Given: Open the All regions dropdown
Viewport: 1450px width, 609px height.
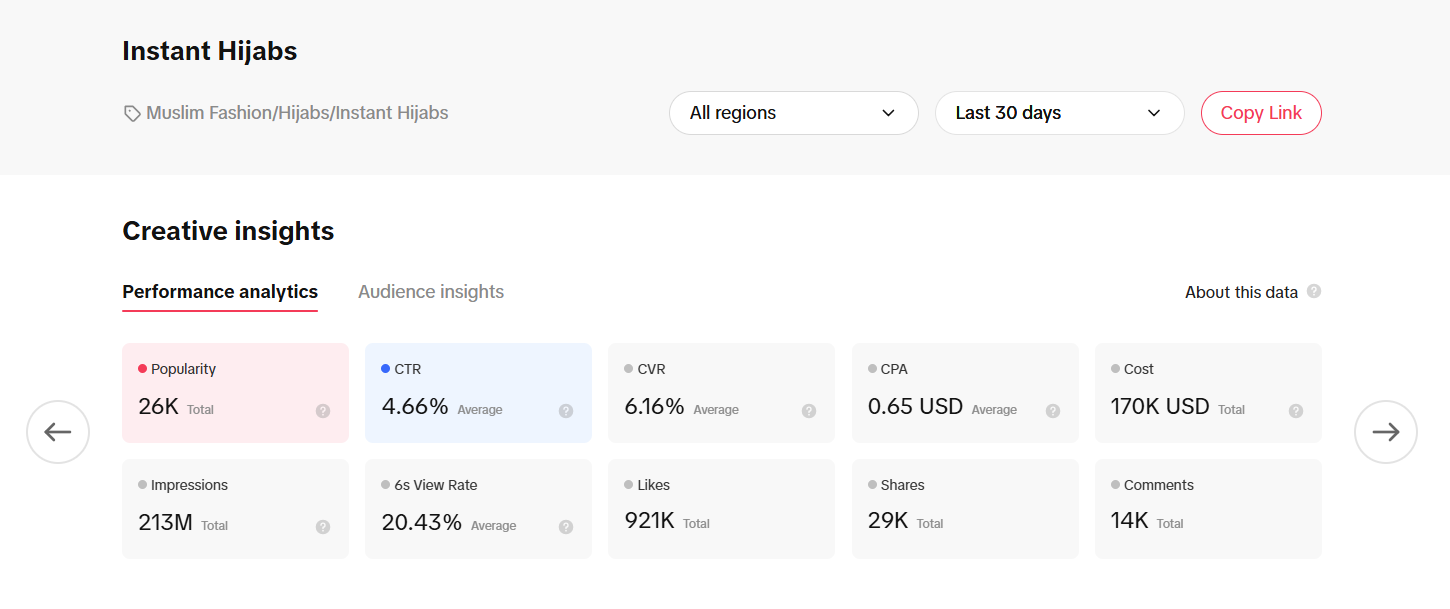Looking at the screenshot, I should pos(794,113).
